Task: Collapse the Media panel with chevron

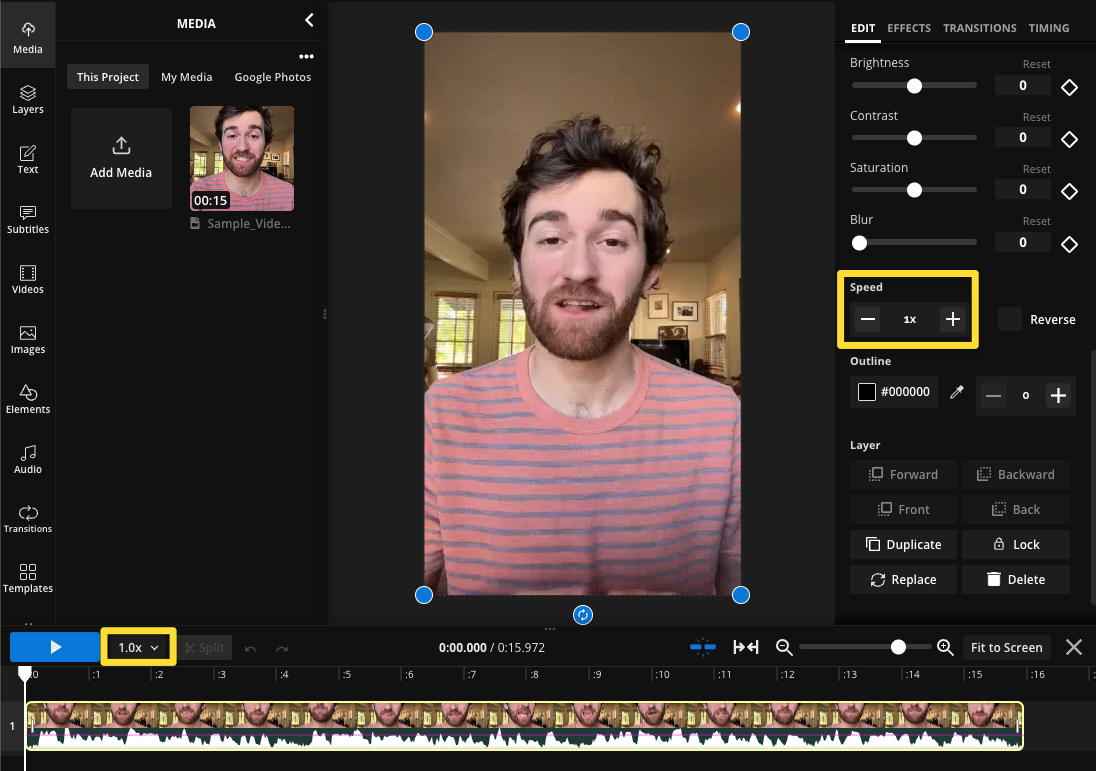Action: (x=309, y=20)
